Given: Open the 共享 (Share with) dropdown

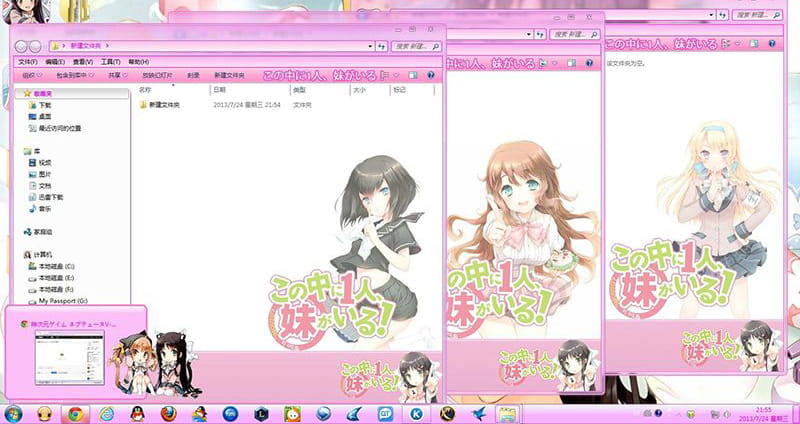Looking at the screenshot, I should pos(118,76).
